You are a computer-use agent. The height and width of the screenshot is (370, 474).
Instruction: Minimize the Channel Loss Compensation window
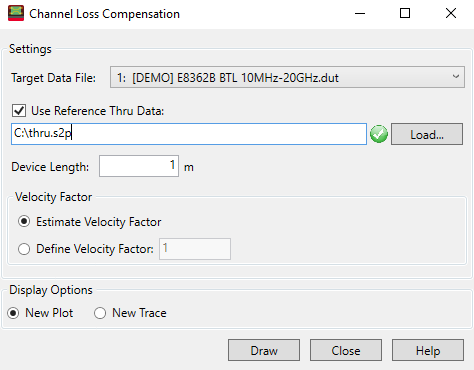(x=360, y=14)
